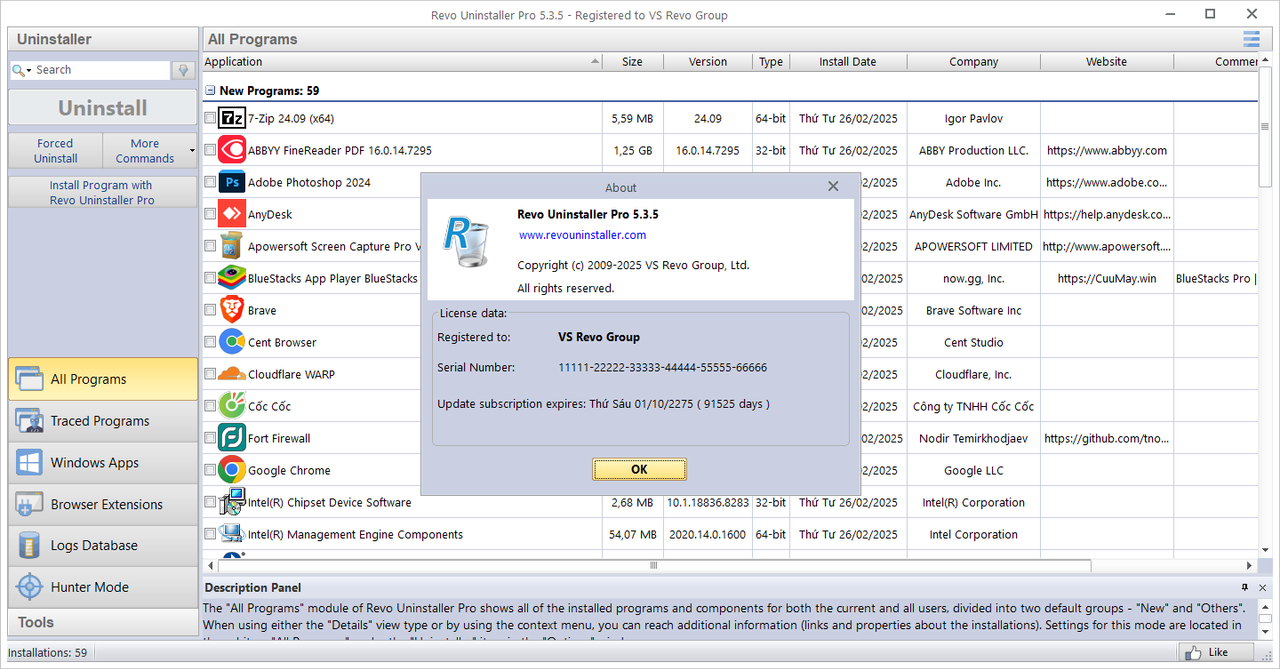Check the Cent Browser checkbox
This screenshot has width=1280, height=669.
click(210, 342)
